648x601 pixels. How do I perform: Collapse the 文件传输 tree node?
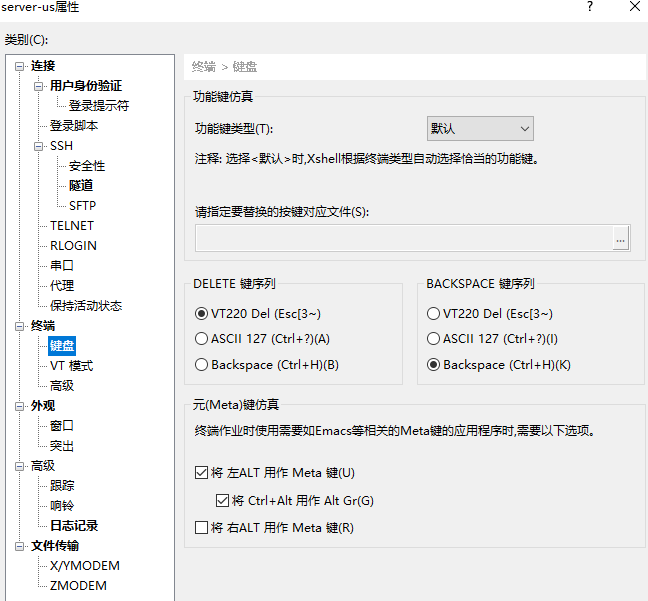click(x=20, y=546)
